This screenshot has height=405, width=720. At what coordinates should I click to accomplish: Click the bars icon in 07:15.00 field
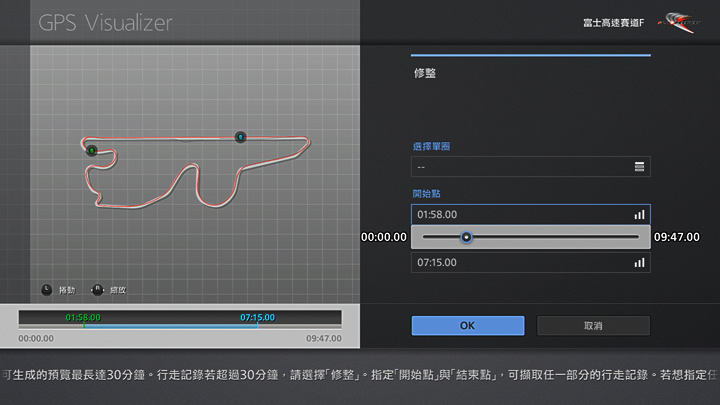click(x=639, y=262)
